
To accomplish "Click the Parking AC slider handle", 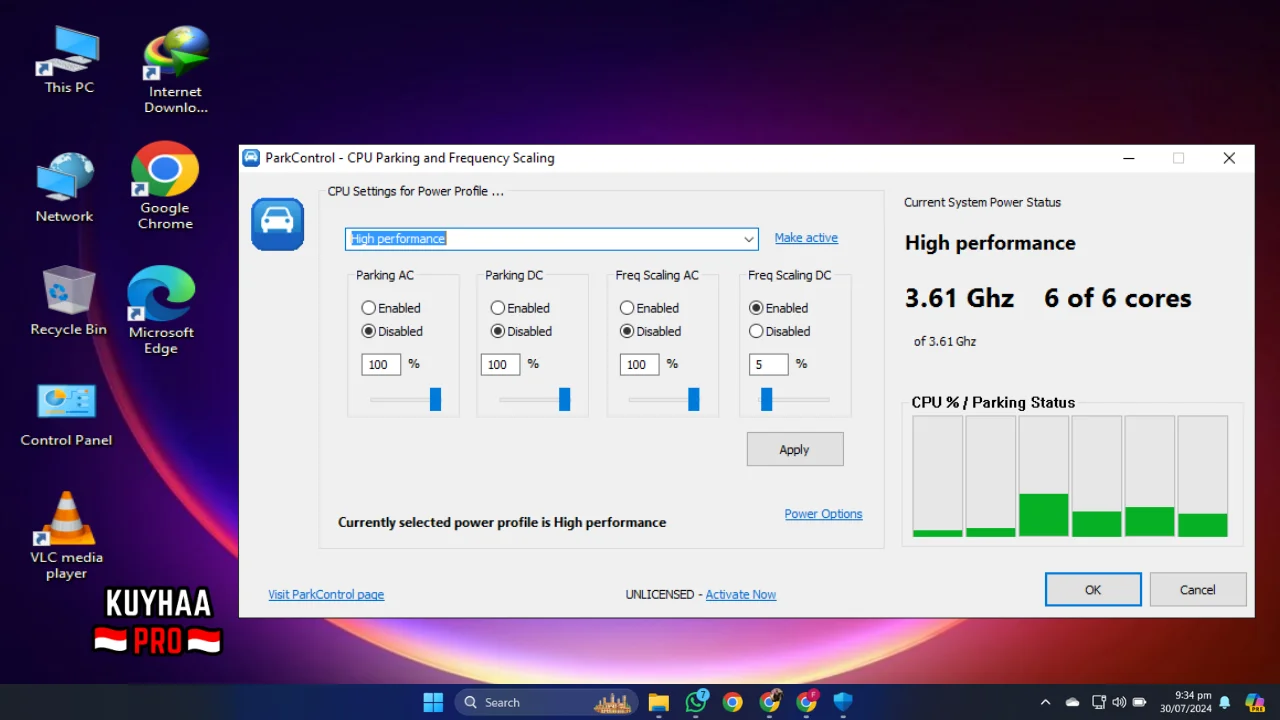I will tap(435, 399).
